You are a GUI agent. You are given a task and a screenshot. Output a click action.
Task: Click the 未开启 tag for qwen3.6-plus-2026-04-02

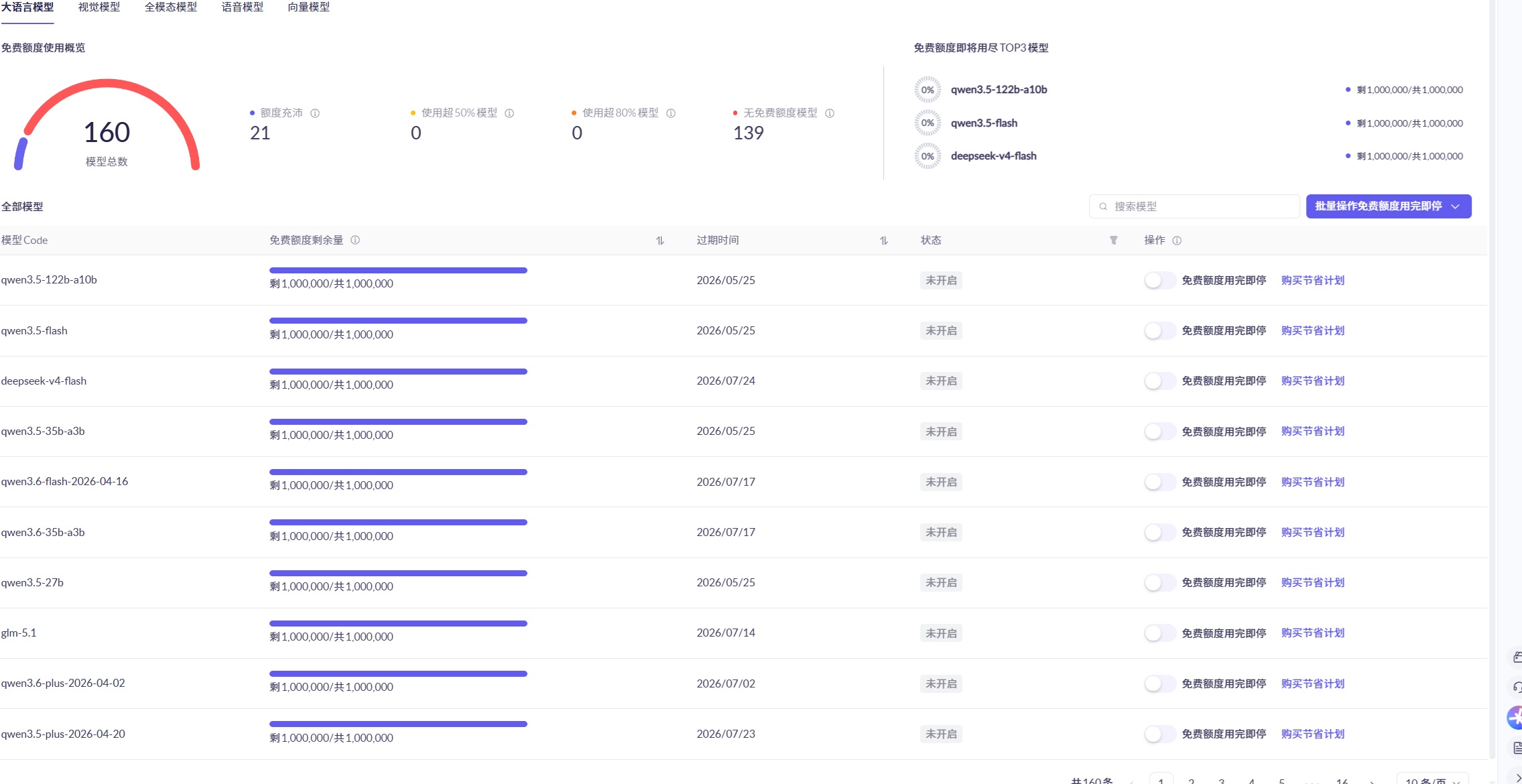[941, 683]
